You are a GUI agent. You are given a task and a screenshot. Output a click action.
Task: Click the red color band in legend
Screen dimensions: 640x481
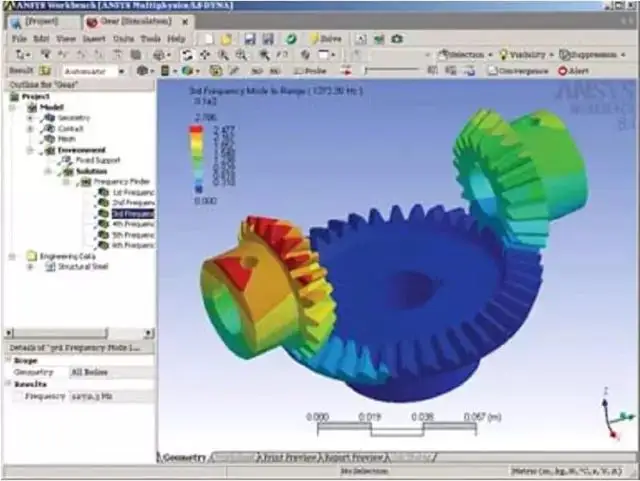click(x=196, y=129)
